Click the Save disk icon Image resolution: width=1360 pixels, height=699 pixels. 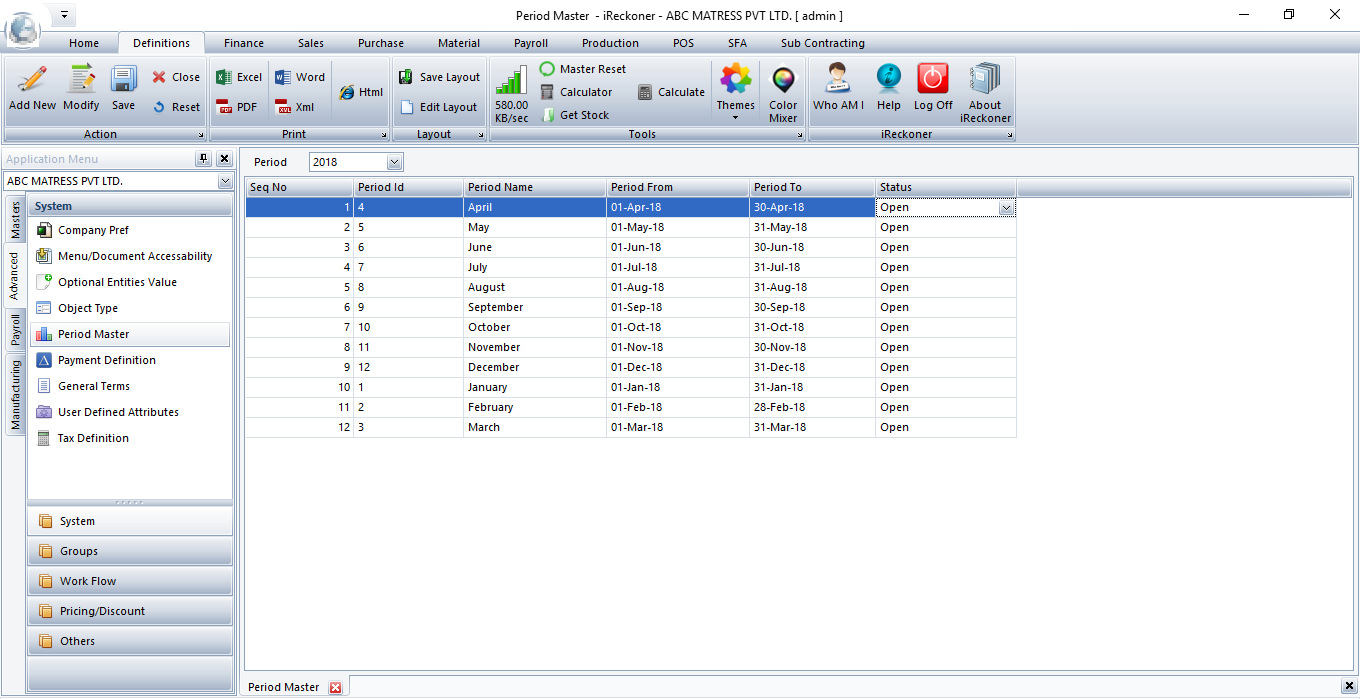[123, 87]
